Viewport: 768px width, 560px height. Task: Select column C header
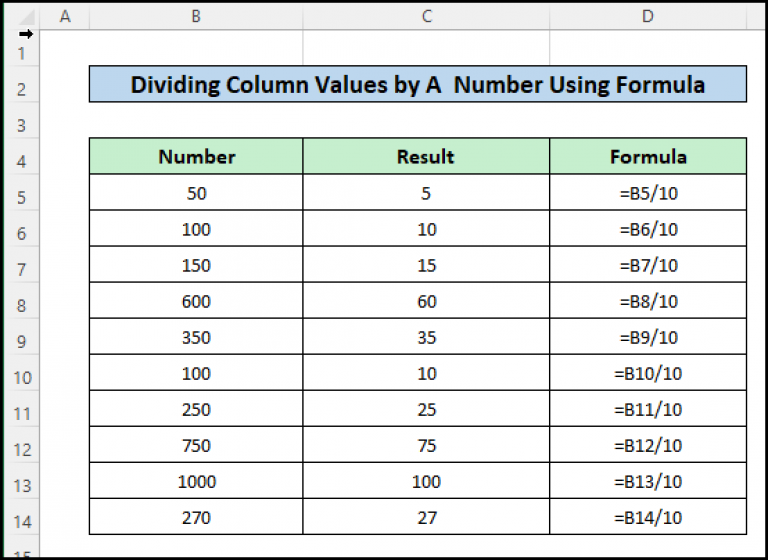[x=426, y=17]
